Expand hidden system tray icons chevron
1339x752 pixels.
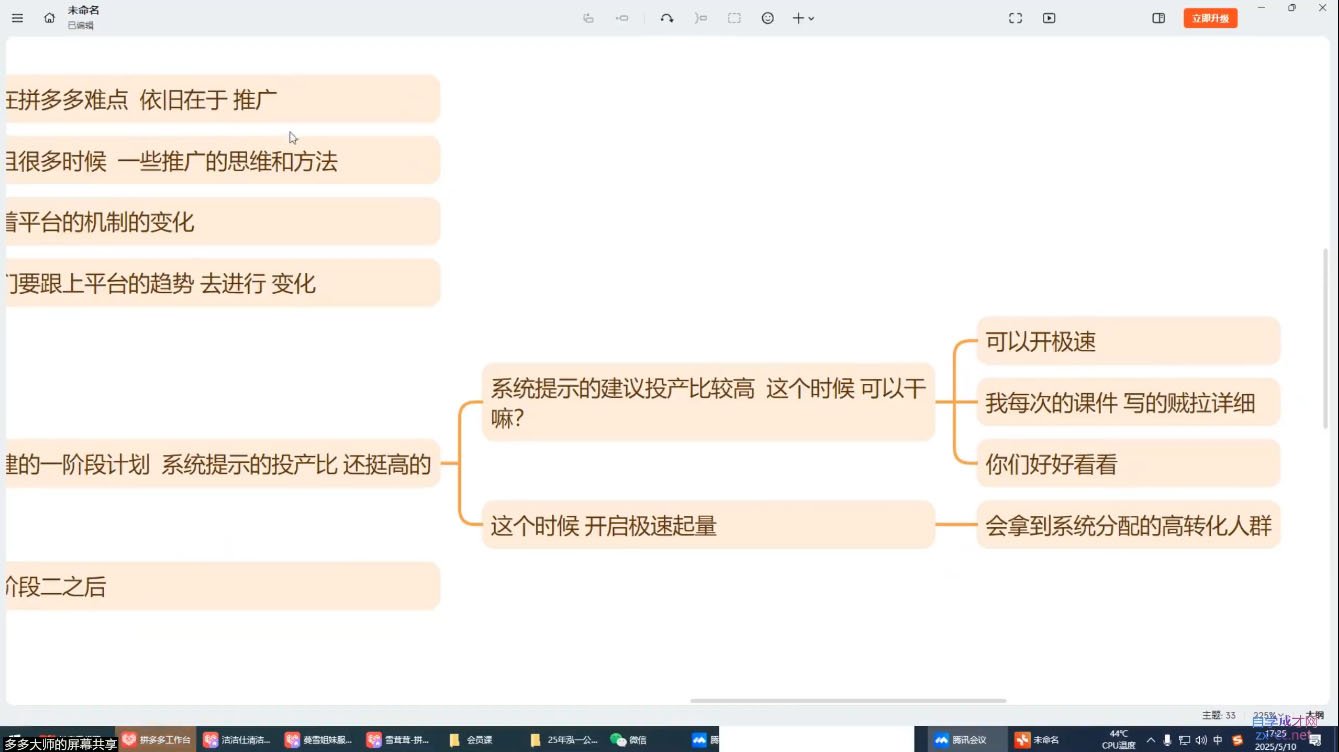coord(1151,740)
